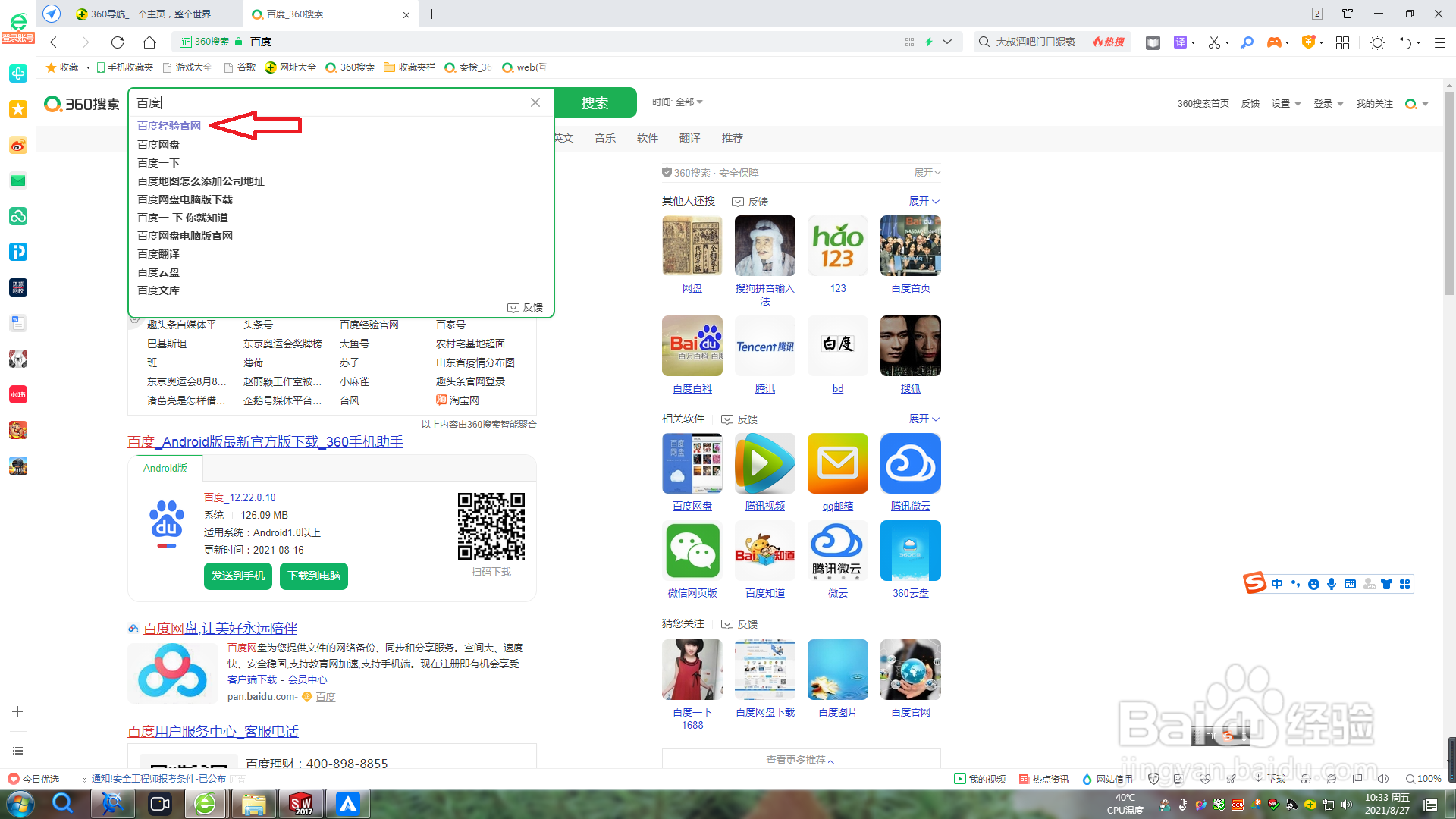
Task: Open the 百度百科 thumbnail
Action: click(x=692, y=346)
